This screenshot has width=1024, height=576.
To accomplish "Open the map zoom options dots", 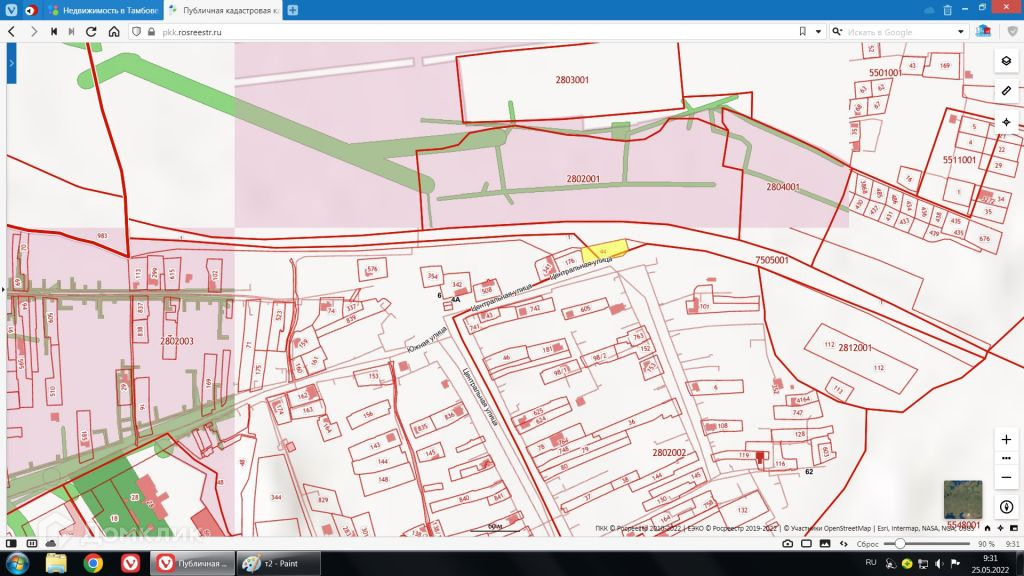I will click(1006, 458).
